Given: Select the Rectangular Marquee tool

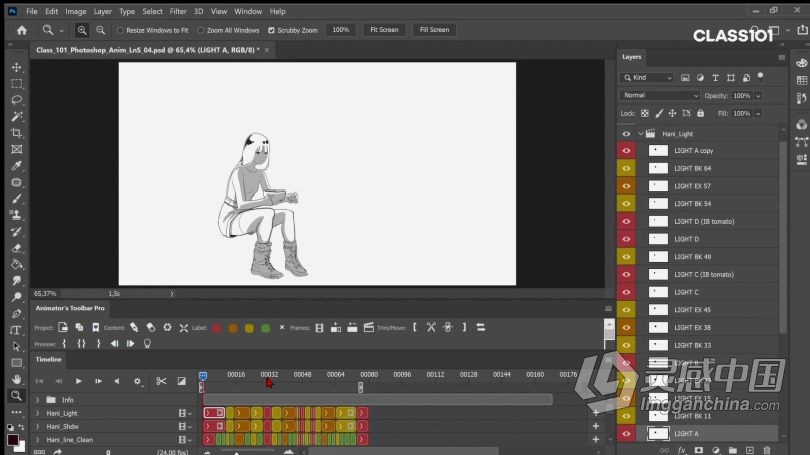Looking at the screenshot, I should (x=17, y=84).
